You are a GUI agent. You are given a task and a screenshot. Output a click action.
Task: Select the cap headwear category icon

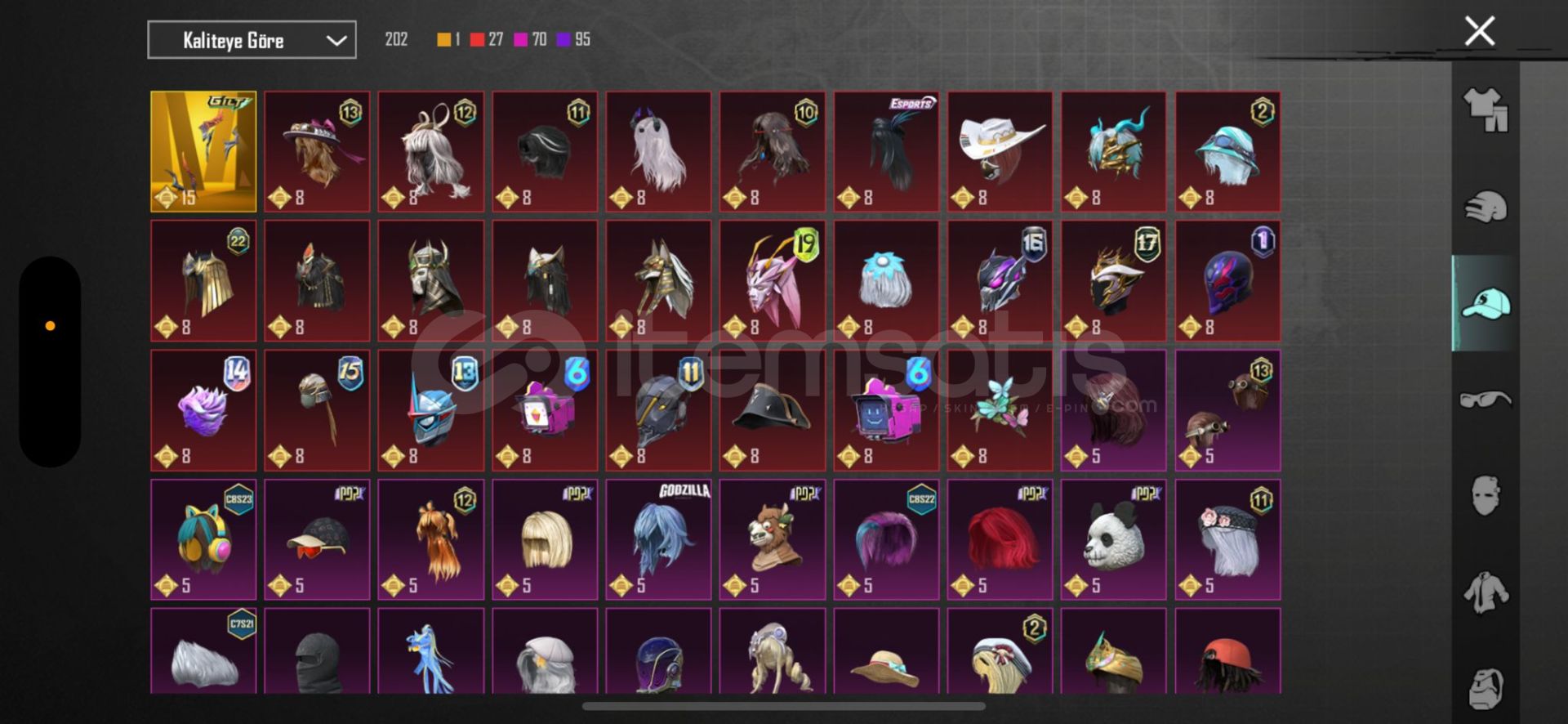(x=1486, y=303)
